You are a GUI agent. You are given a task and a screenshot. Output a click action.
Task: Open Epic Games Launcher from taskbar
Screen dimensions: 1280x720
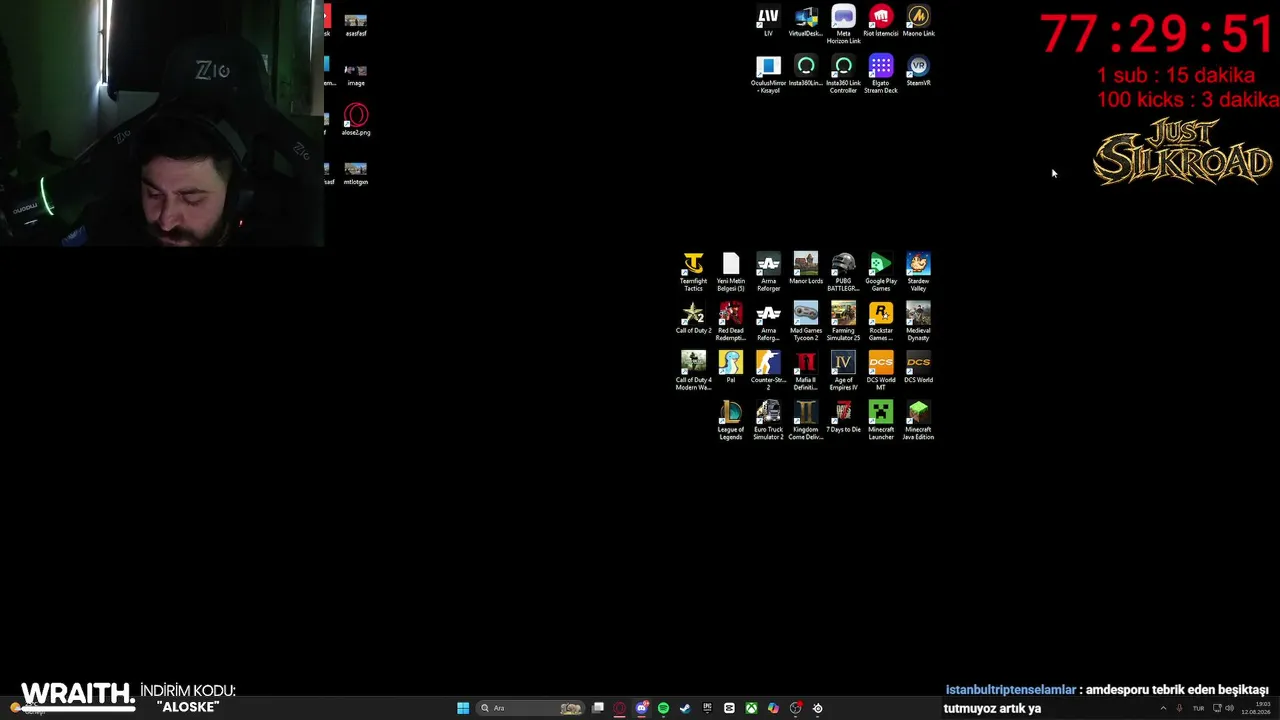pos(707,708)
